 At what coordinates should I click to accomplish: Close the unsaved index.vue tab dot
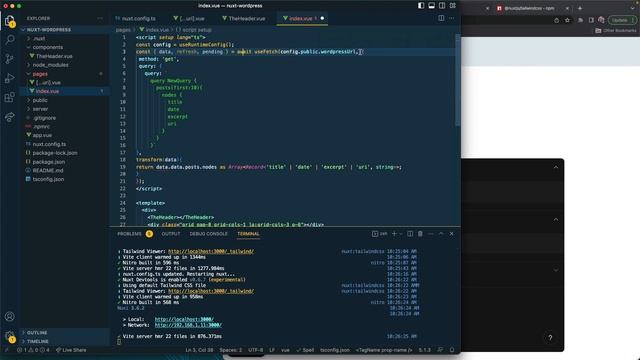(x=322, y=18)
